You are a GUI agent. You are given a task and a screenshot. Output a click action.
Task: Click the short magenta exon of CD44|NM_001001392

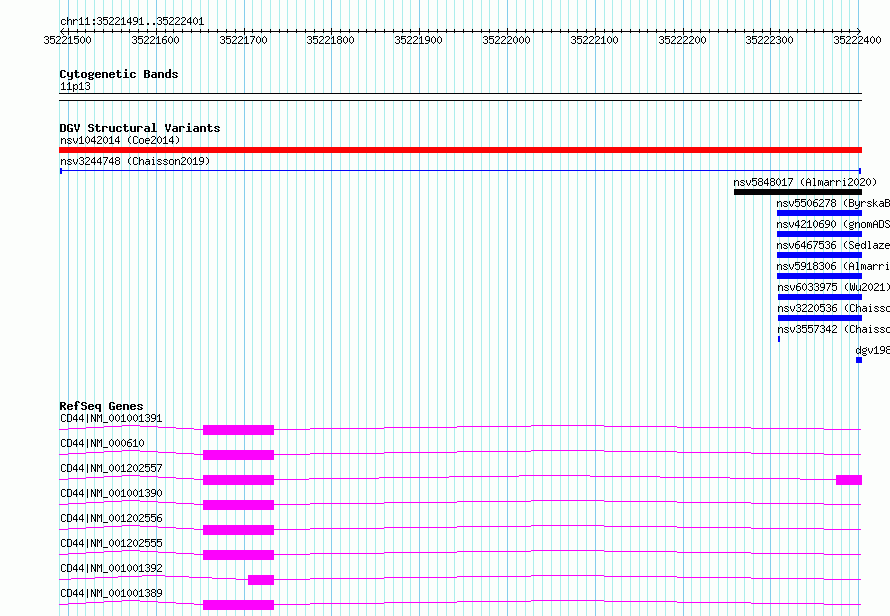click(x=261, y=580)
